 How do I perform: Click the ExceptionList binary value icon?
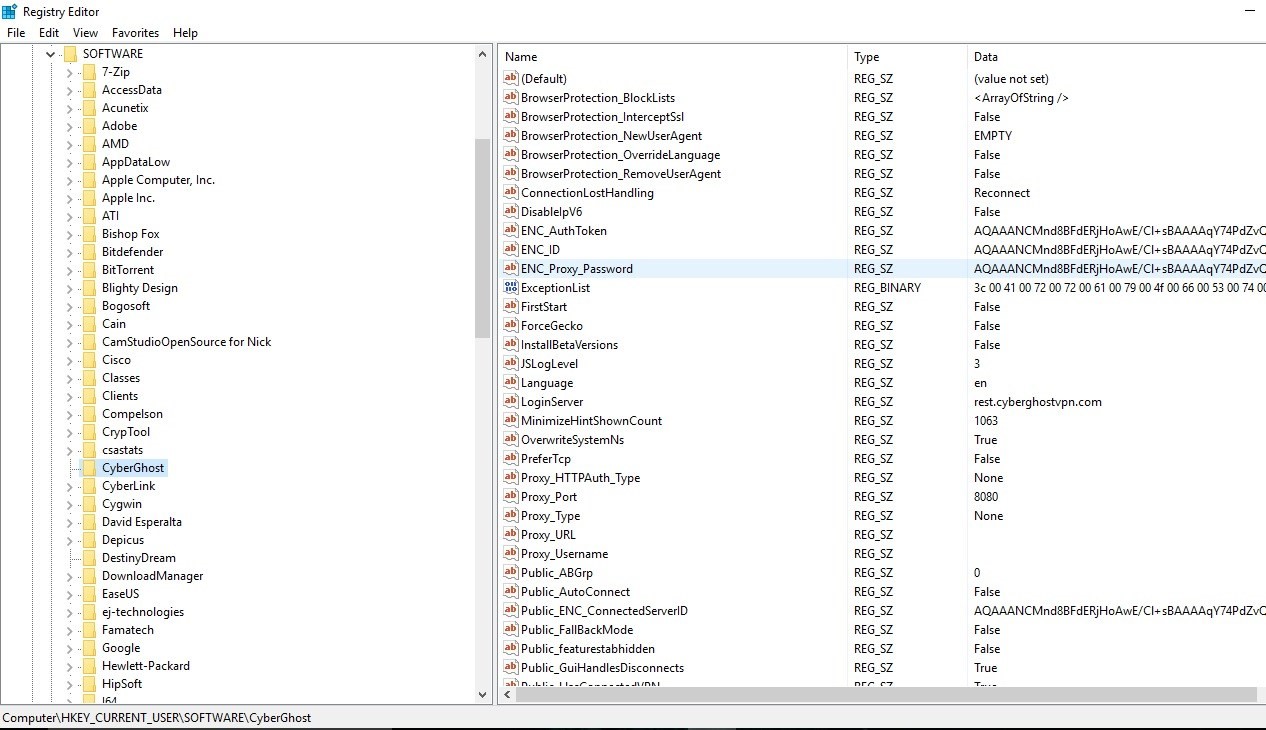[511, 288]
